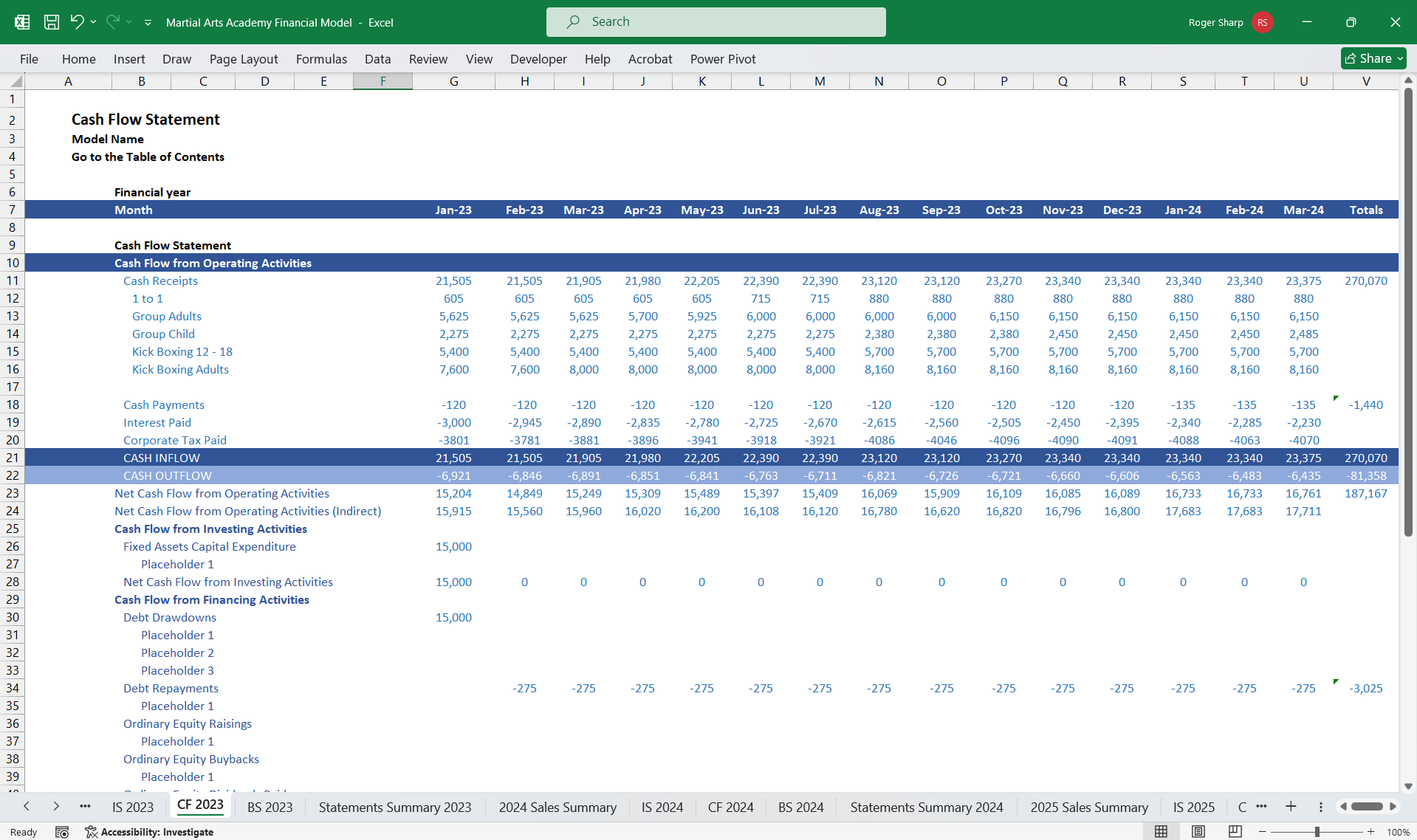This screenshot has width=1417, height=840.
Task: Select the -3,025 Debt Repayments total cell
Action: [1366, 688]
